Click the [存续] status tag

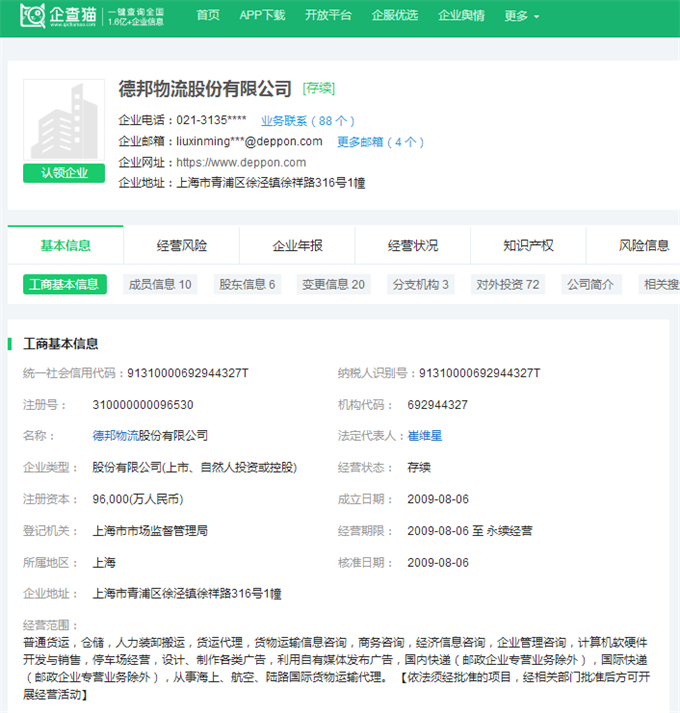coord(319,88)
